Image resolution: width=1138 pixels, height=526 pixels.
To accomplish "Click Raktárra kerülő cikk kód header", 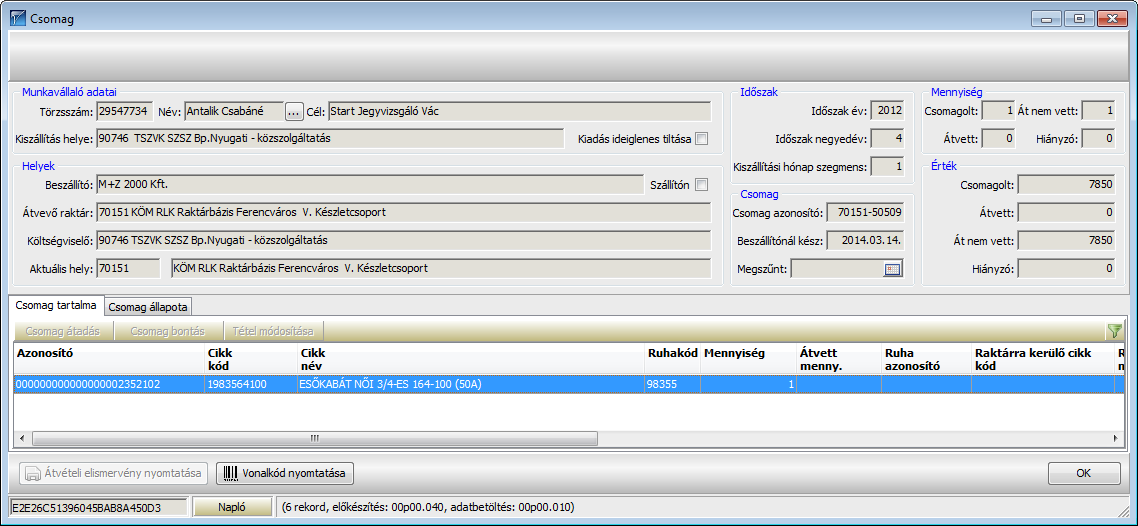I will (x=1043, y=358).
